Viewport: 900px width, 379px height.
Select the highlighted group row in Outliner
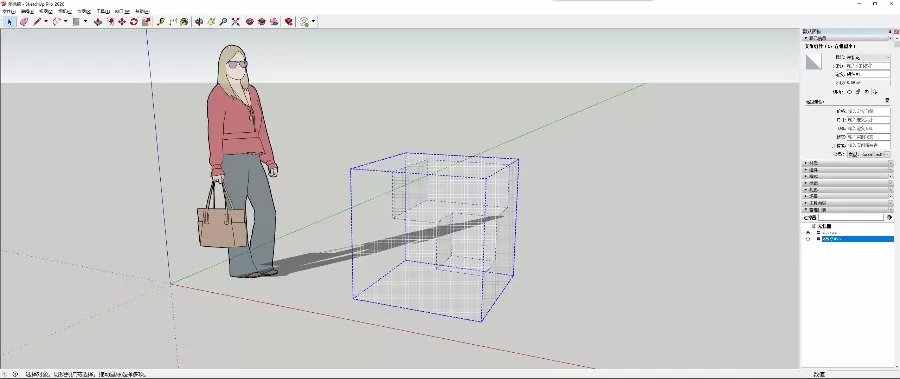pos(858,239)
